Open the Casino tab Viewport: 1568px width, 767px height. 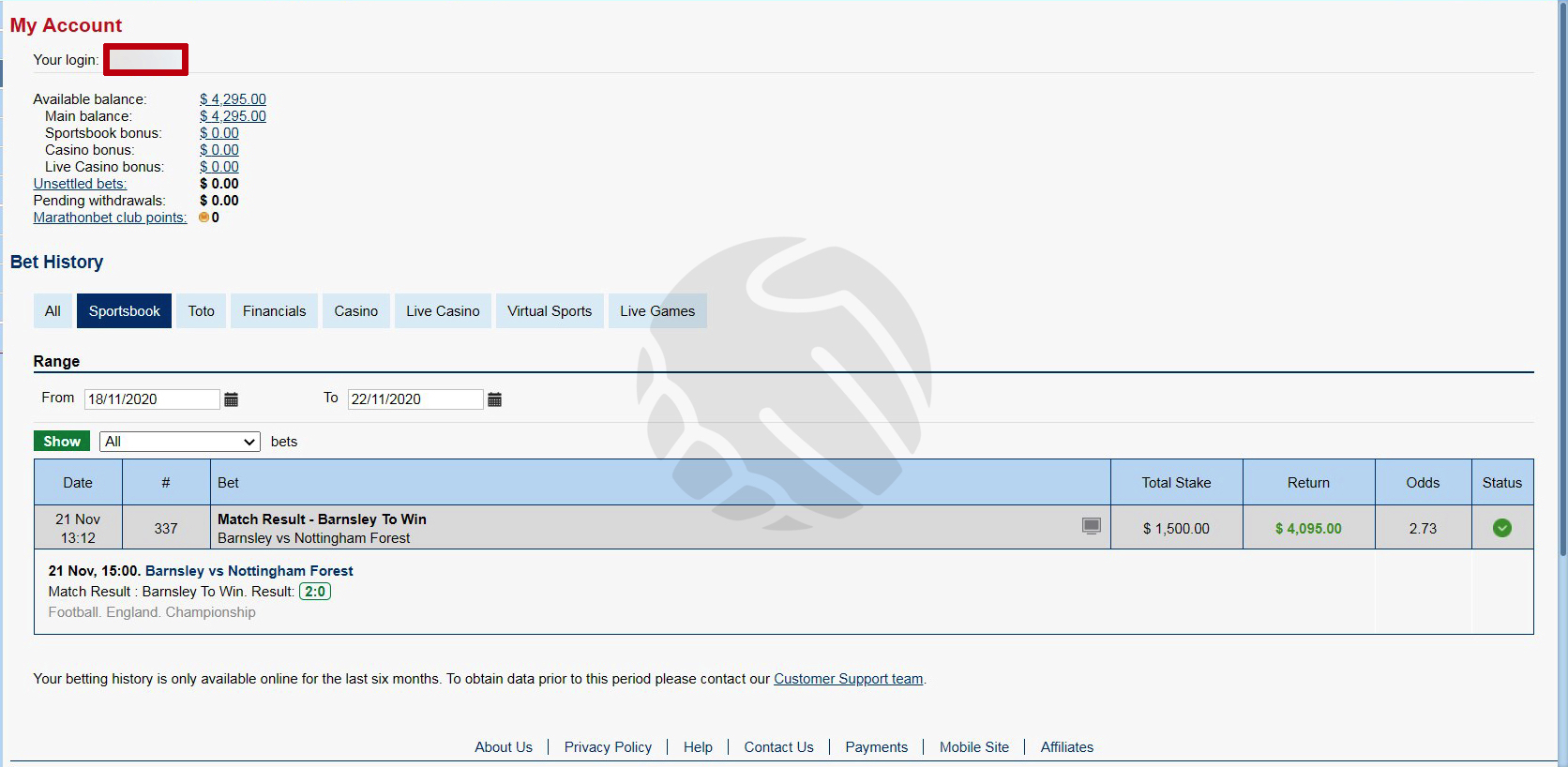[356, 311]
